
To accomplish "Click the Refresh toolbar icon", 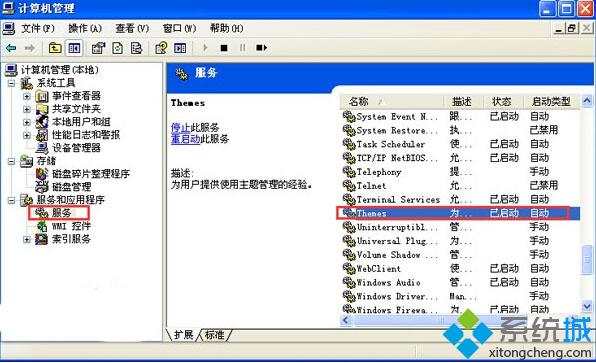I will coord(117,48).
